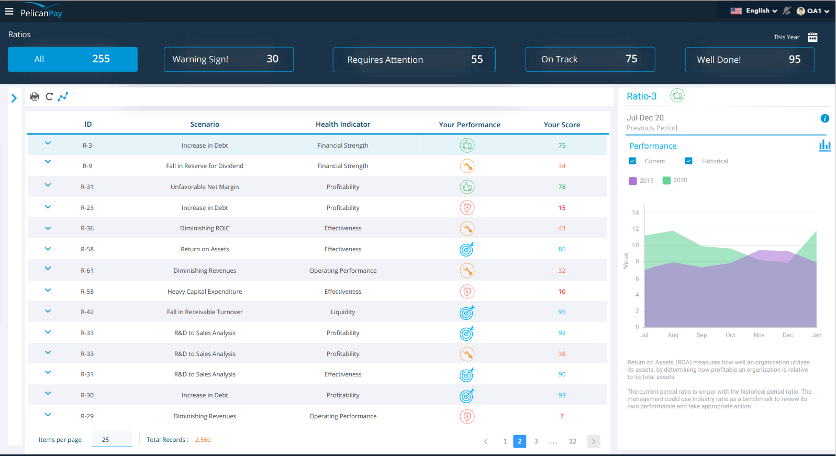
Task: Click the print icon in the toolbar
Action: (x=35, y=97)
